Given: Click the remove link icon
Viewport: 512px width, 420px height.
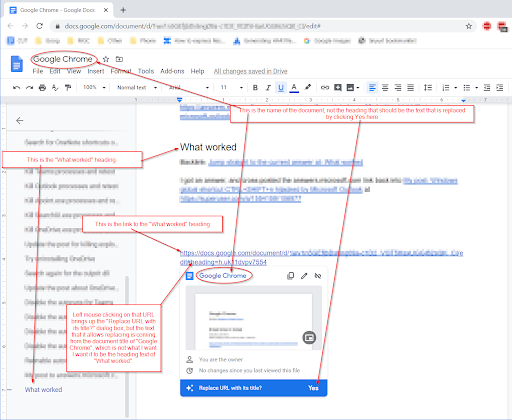Looking at the screenshot, I should click(x=318, y=276).
